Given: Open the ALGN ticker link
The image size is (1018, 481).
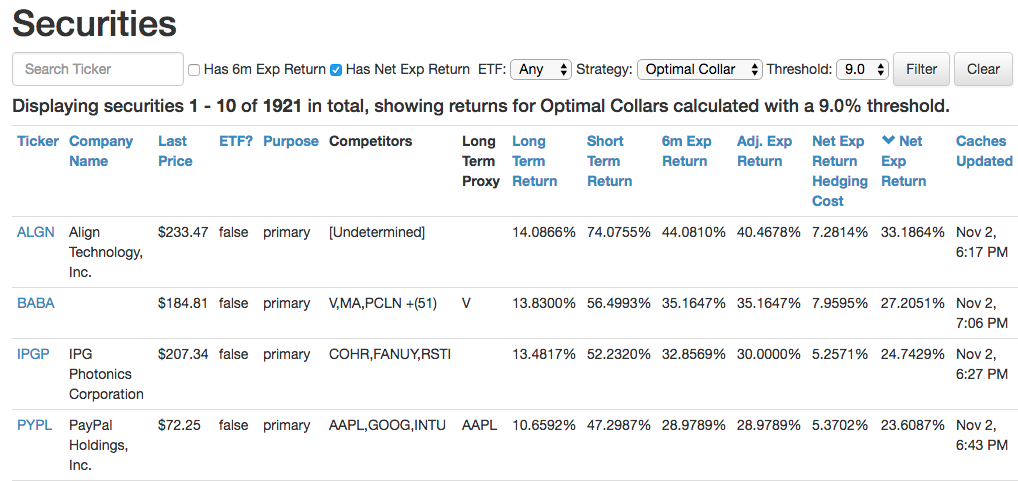Looking at the screenshot, I should [36, 232].
